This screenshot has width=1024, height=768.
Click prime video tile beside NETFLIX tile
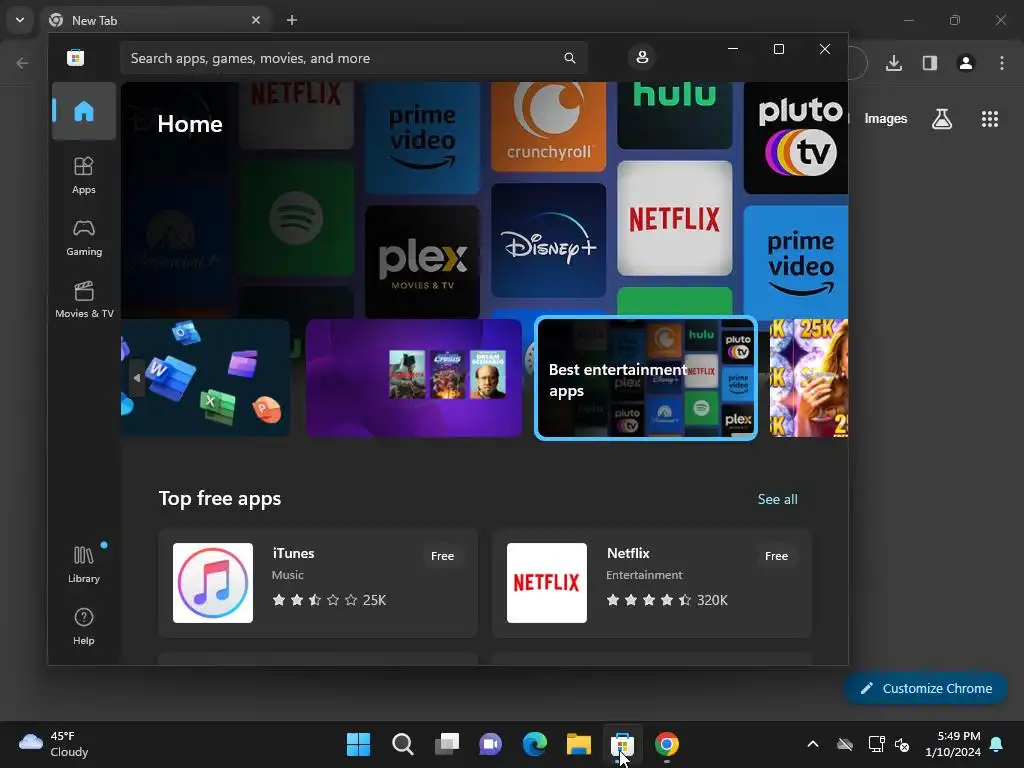click(796, 263)
